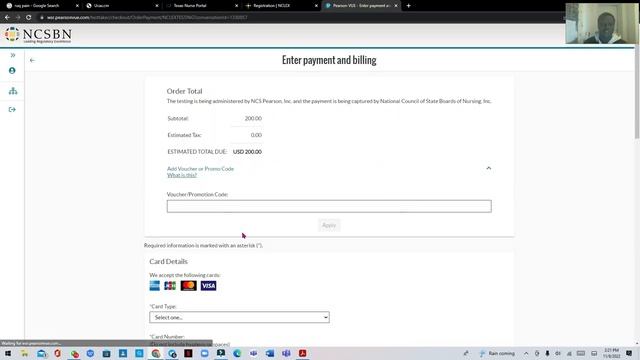Click the sign out sidebar icon
The width and height of the screenshot is (640, 360).
12,109
